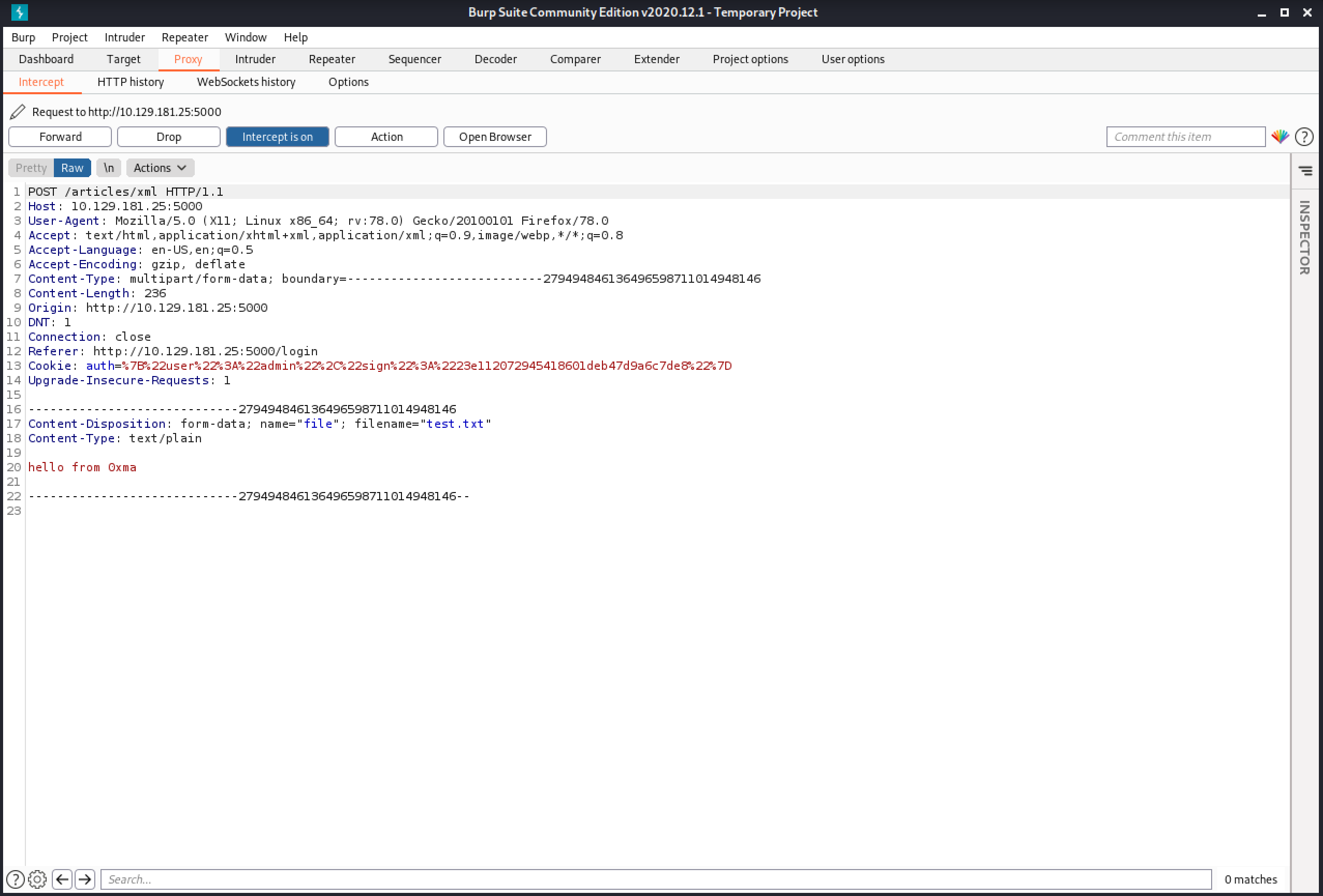Open the Window menu

[x=246, y=37]
